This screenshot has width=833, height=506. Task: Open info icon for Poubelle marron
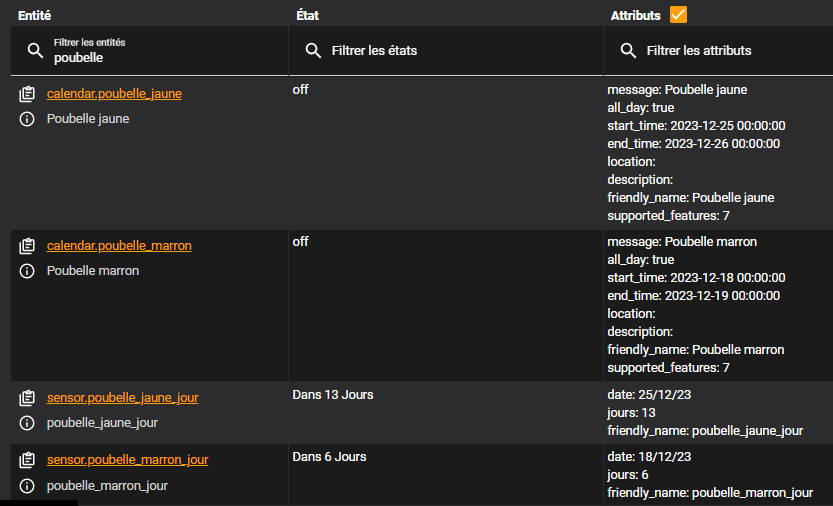pyautogui.click(x=27, y=271)
